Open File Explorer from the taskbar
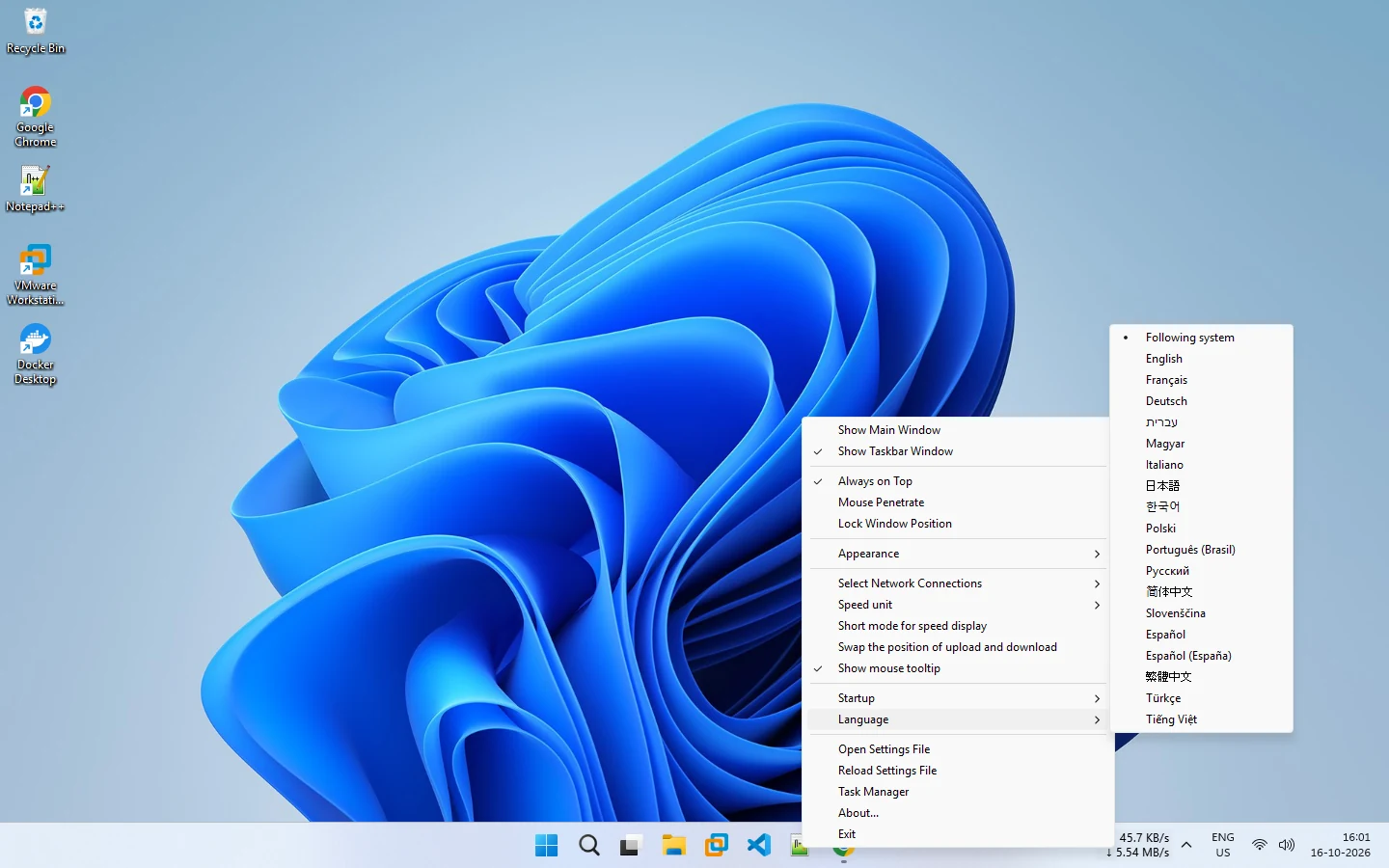The height and width of the screenshot is (868, 1389). [x=673, y=846]
